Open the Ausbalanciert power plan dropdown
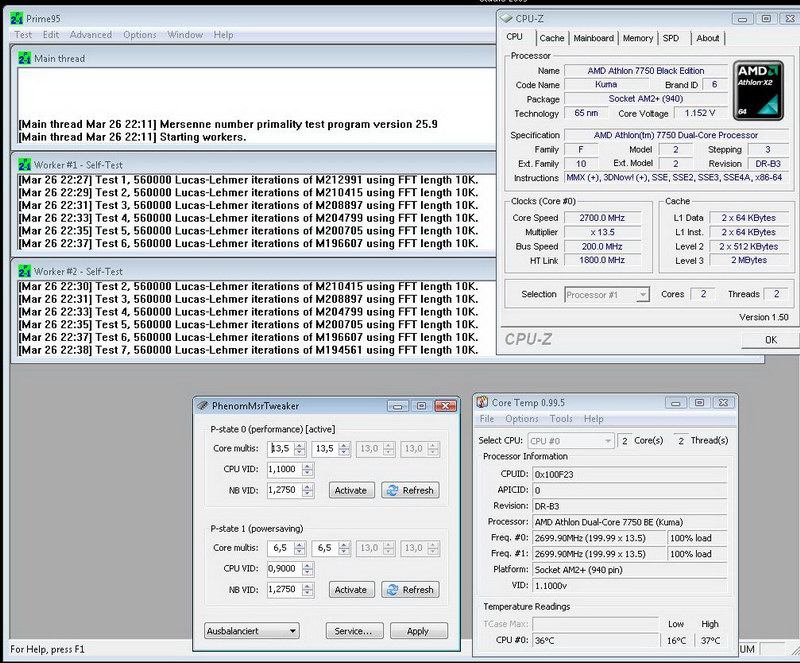800x663 pixels. (x=252, y=631)
